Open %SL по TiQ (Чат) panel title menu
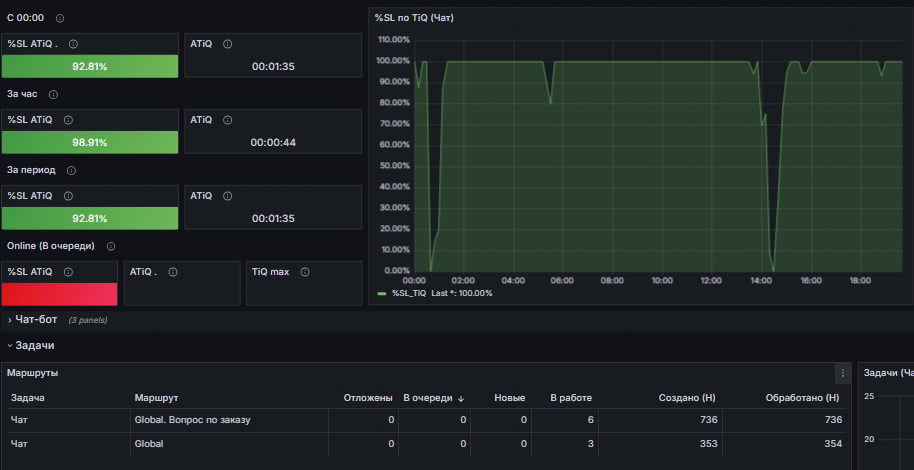Image resolution: width=914 pixels, height=470 pixels. (414, 18)
